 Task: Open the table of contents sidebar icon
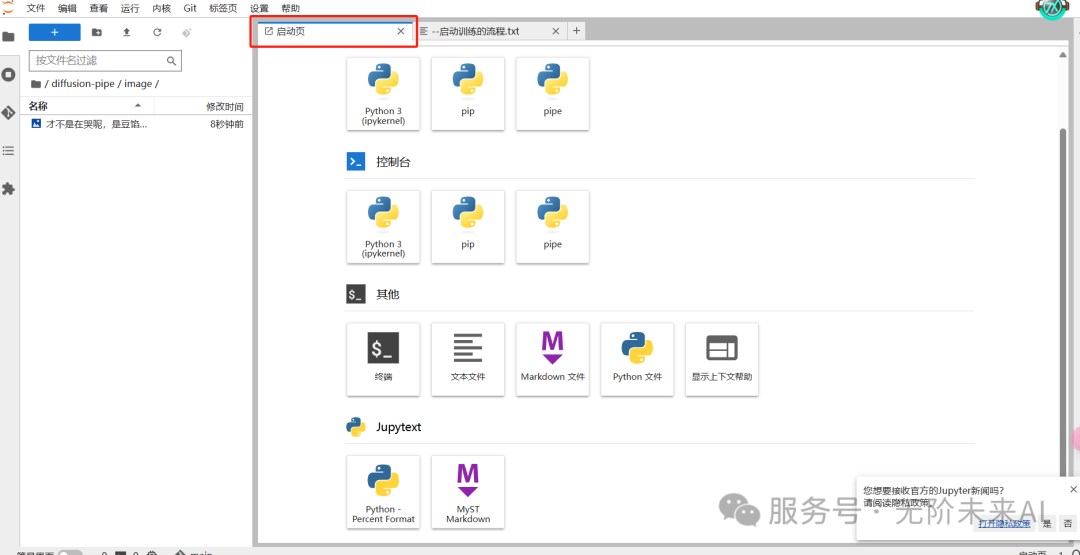8,150
